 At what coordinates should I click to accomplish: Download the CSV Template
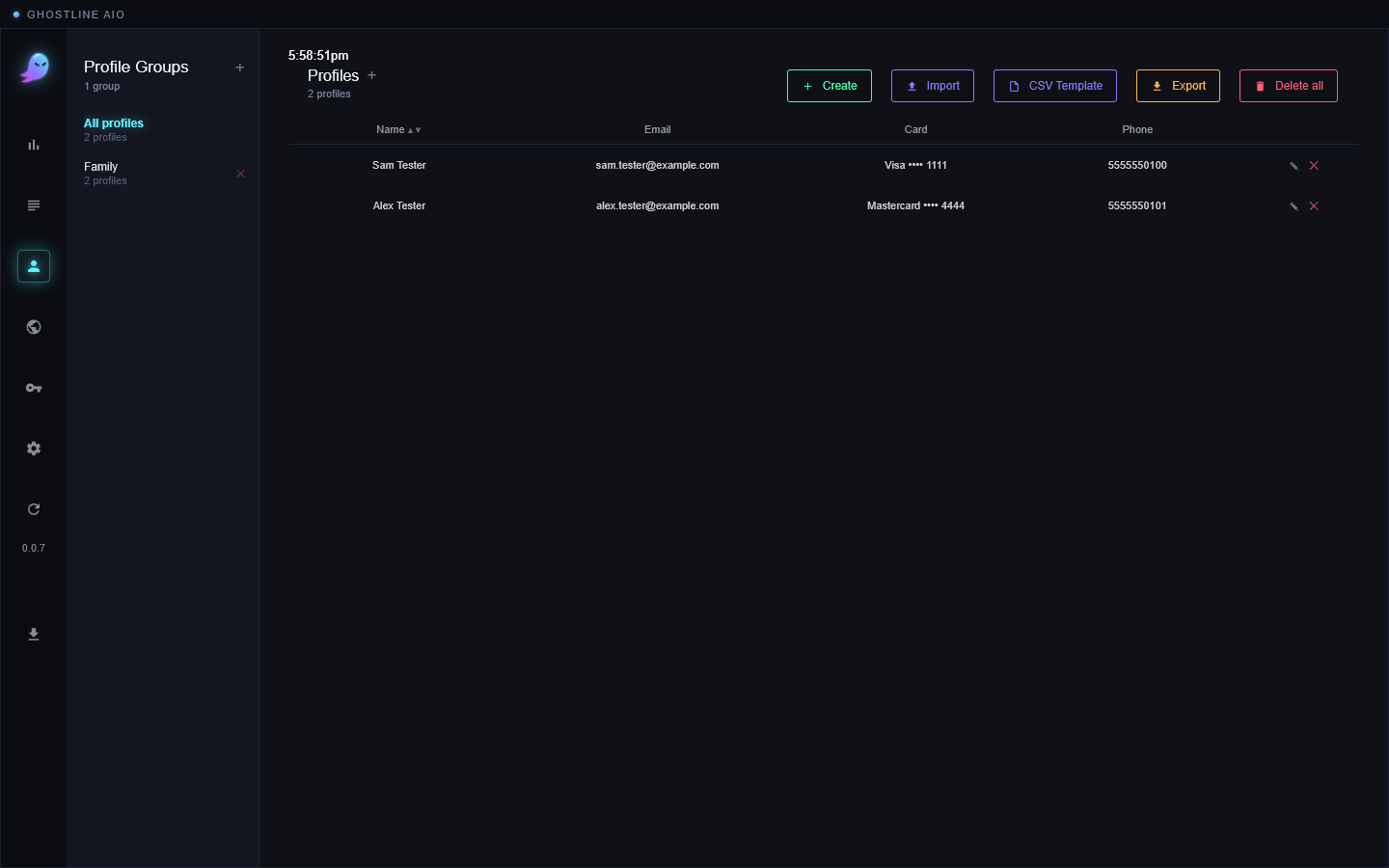coord(1055,86)
